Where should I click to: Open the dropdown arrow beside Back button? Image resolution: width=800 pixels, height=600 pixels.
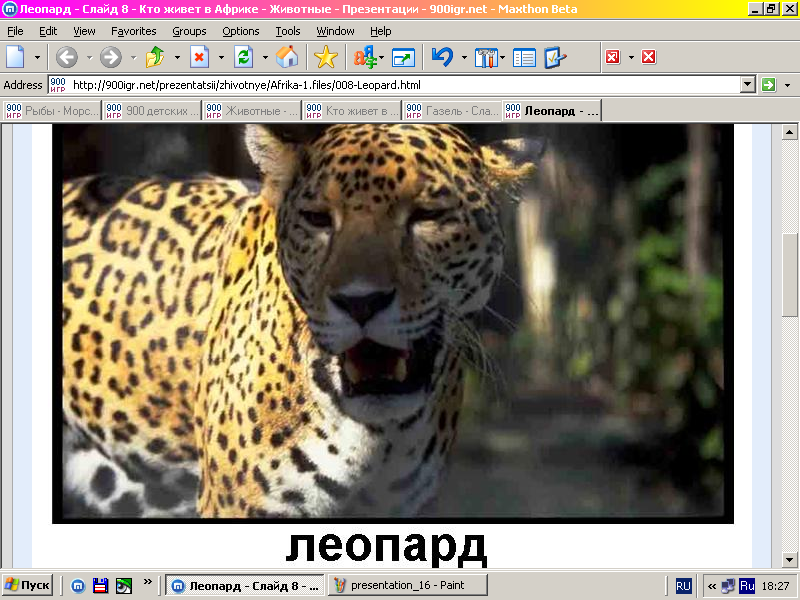88,57
